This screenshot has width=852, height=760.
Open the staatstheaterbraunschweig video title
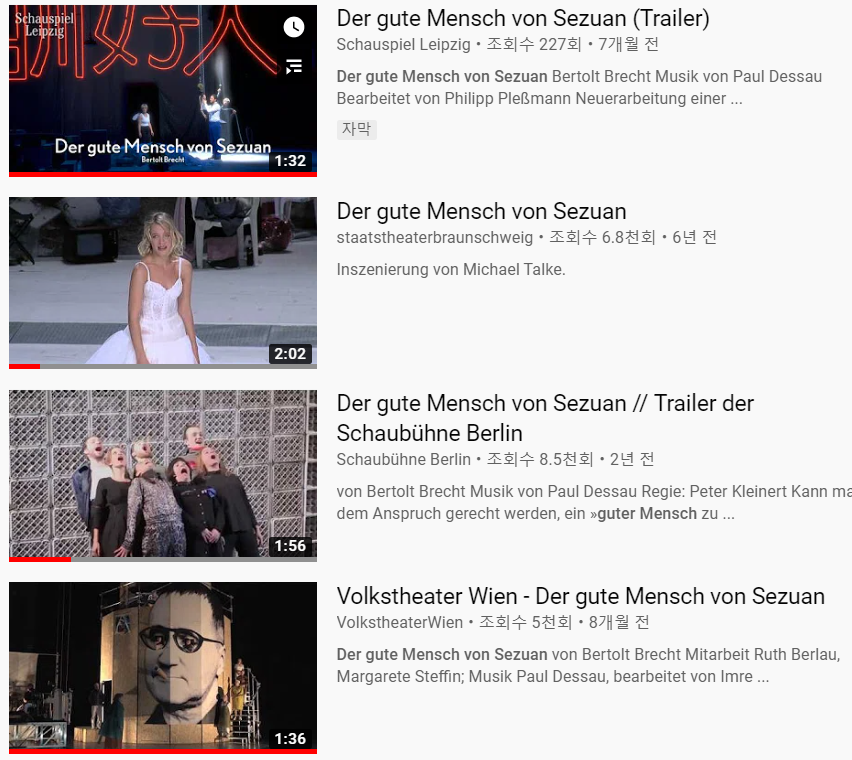[x=481, y=211]
